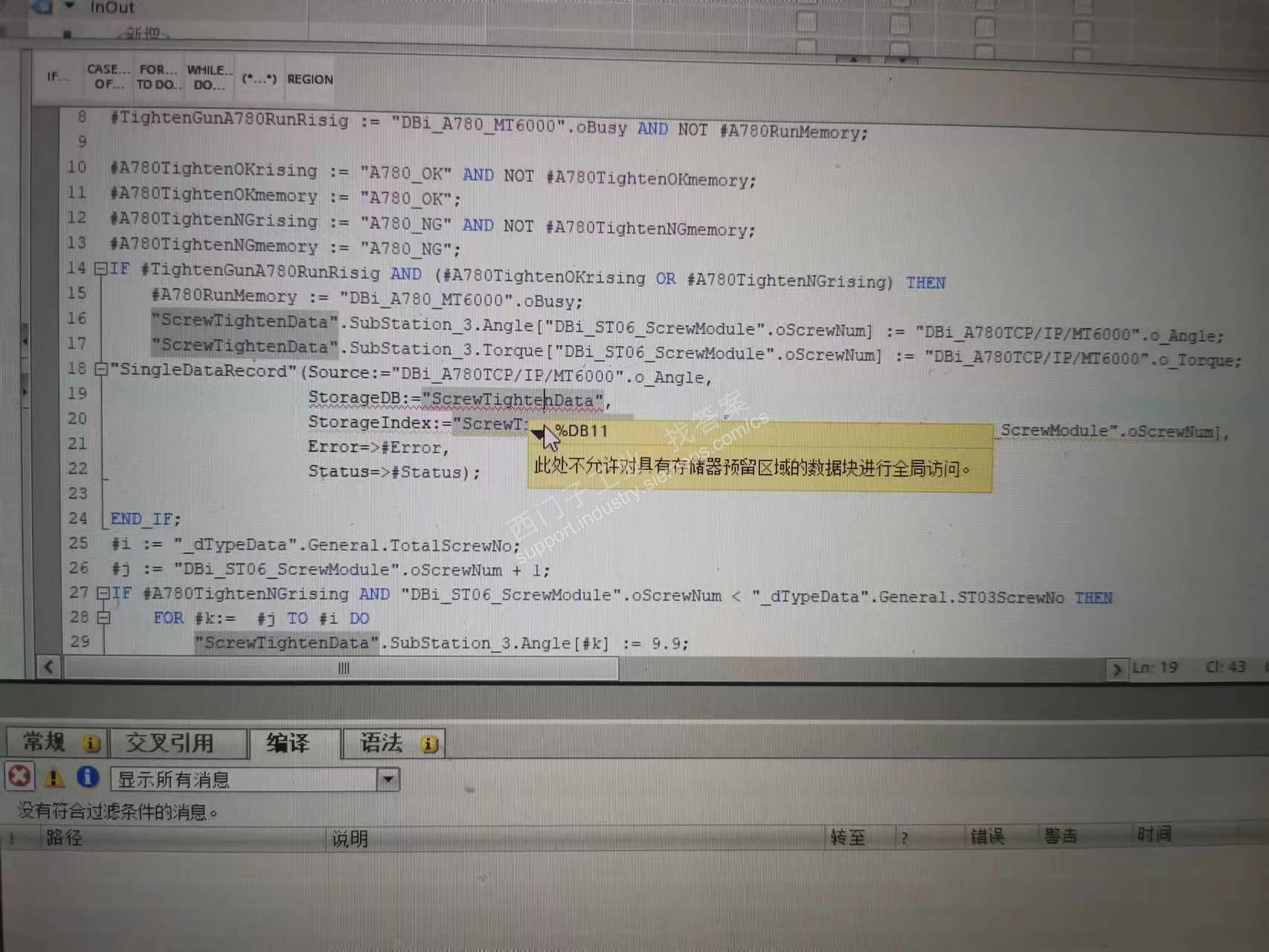Click "ScrewTightenData" on line 17 Torque assignment
Viewport: 1269px width, 952px height.
pos(245,347)
